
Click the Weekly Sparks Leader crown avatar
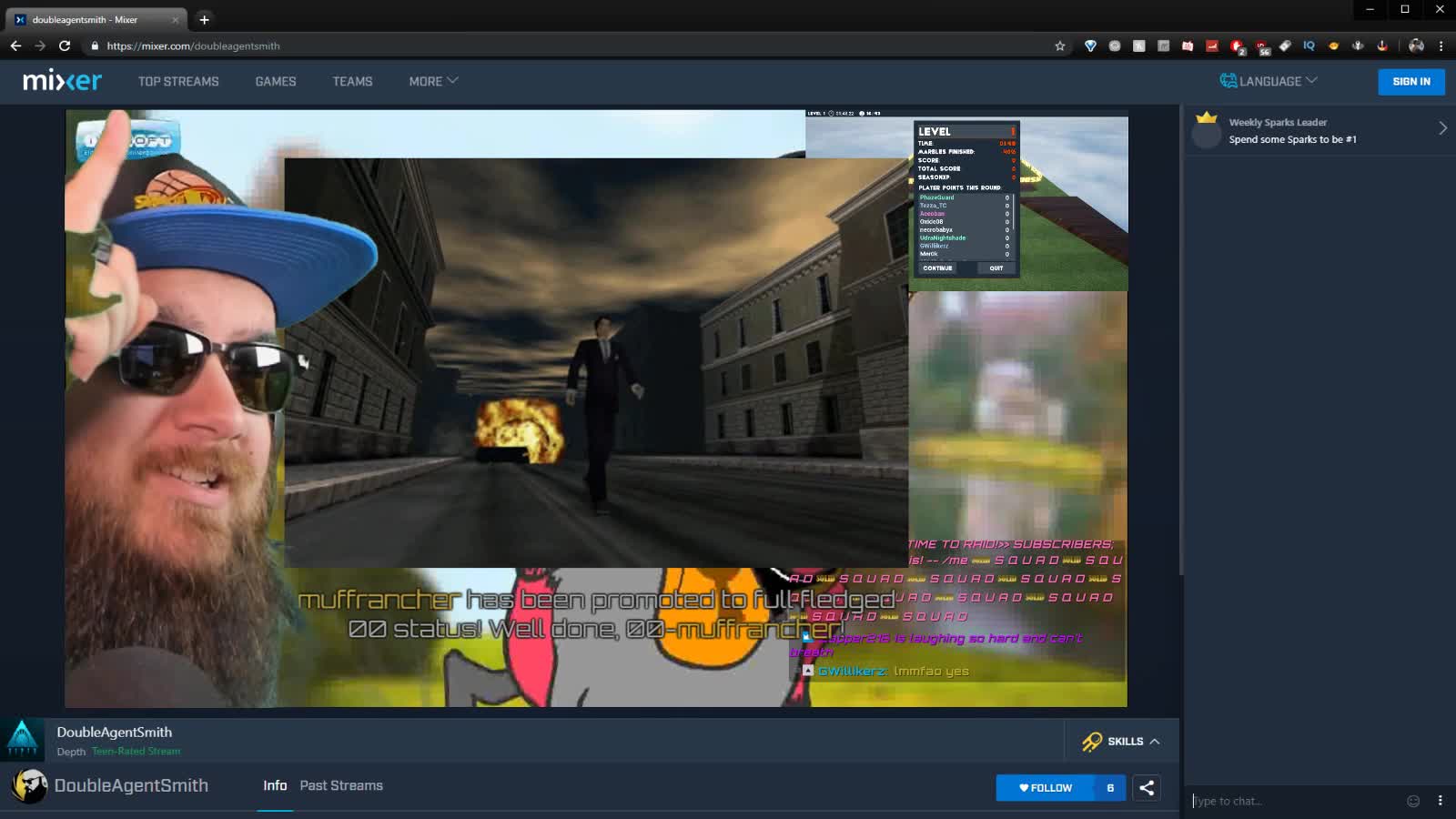click(1207, 130)
